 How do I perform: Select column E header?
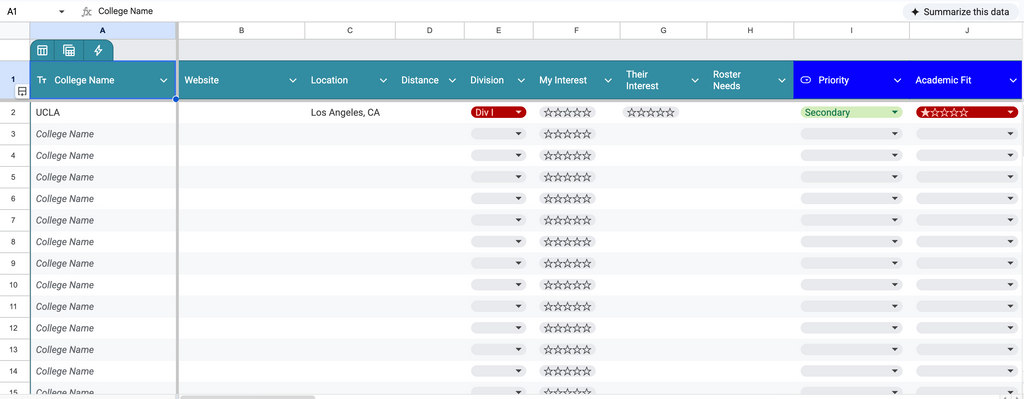tap(499, 30)
